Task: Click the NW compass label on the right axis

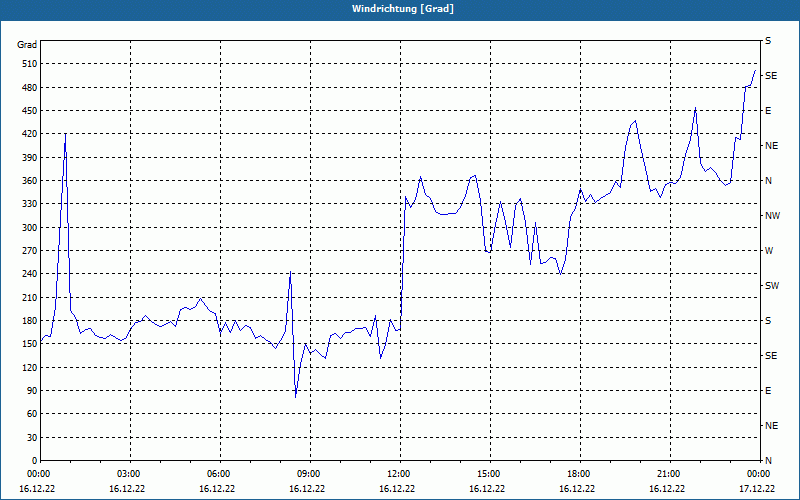Action: [772, 216]
